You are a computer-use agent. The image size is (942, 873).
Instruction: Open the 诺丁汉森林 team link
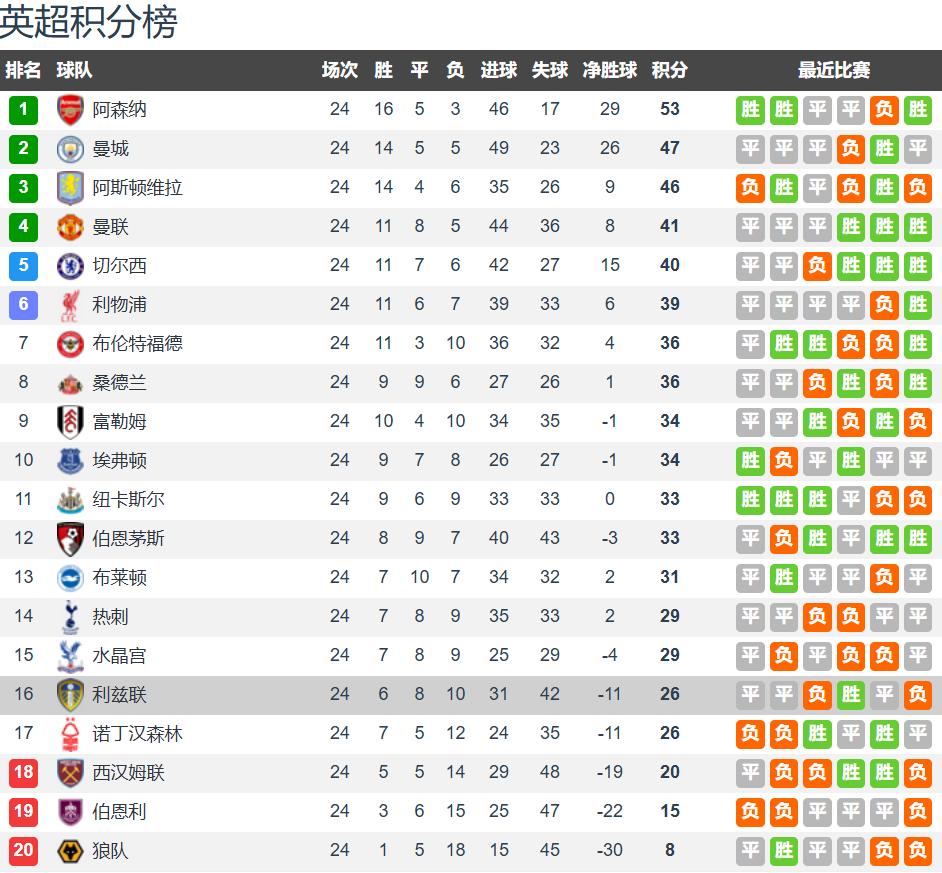point(137,733)
